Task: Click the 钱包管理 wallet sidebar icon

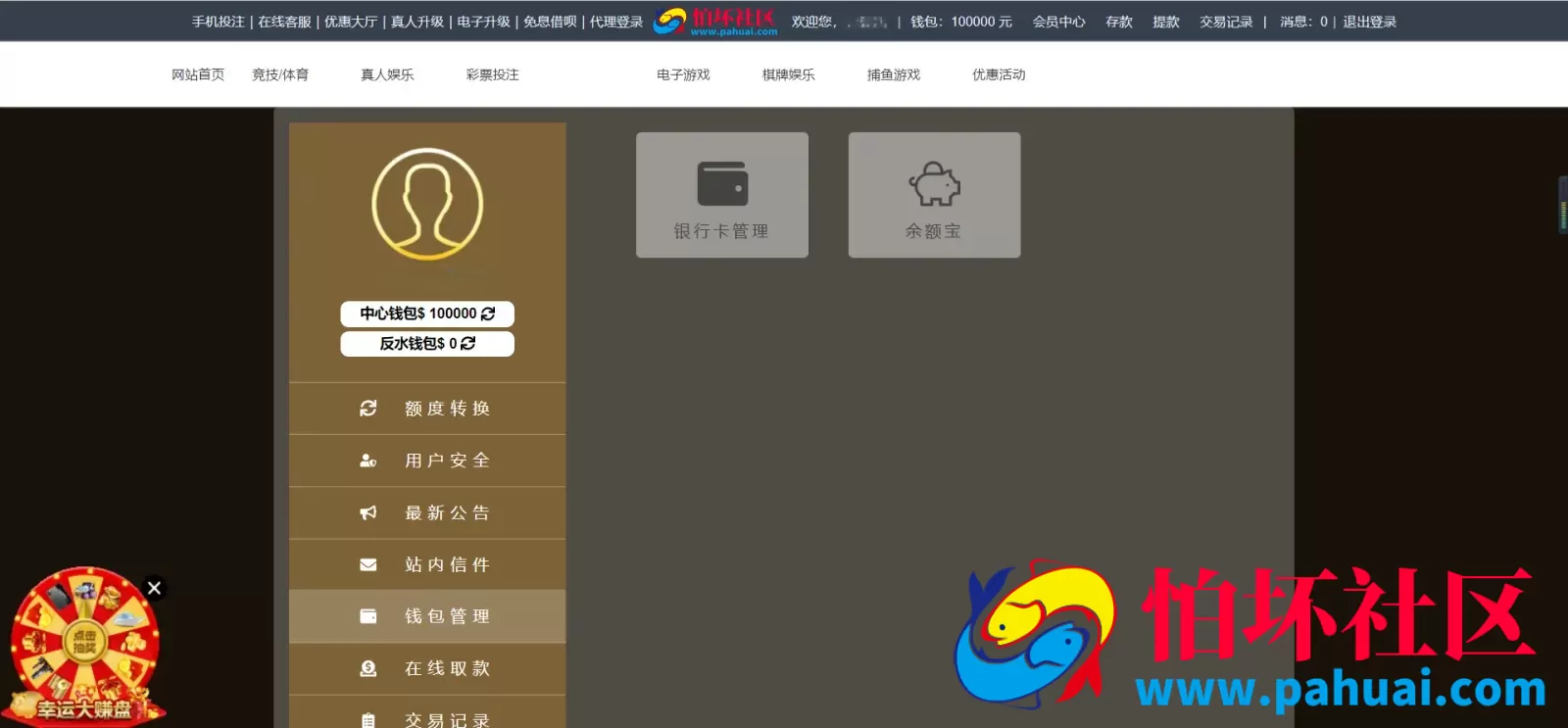Action: pos(368,616)
